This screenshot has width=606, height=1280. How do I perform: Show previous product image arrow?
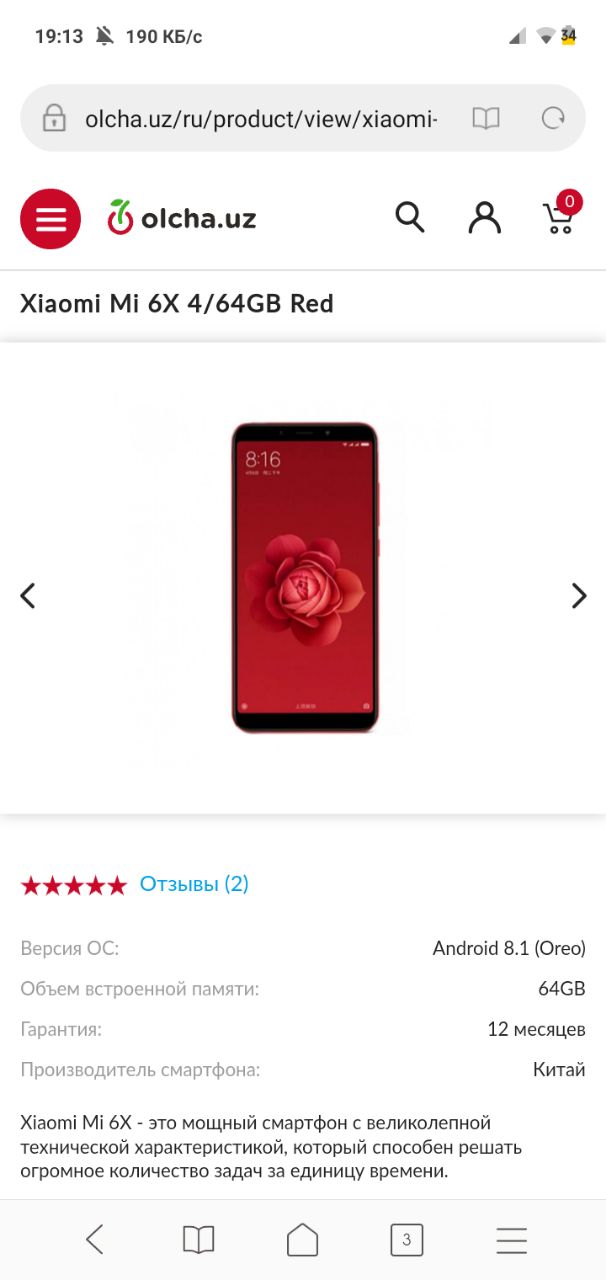[28, 596]
